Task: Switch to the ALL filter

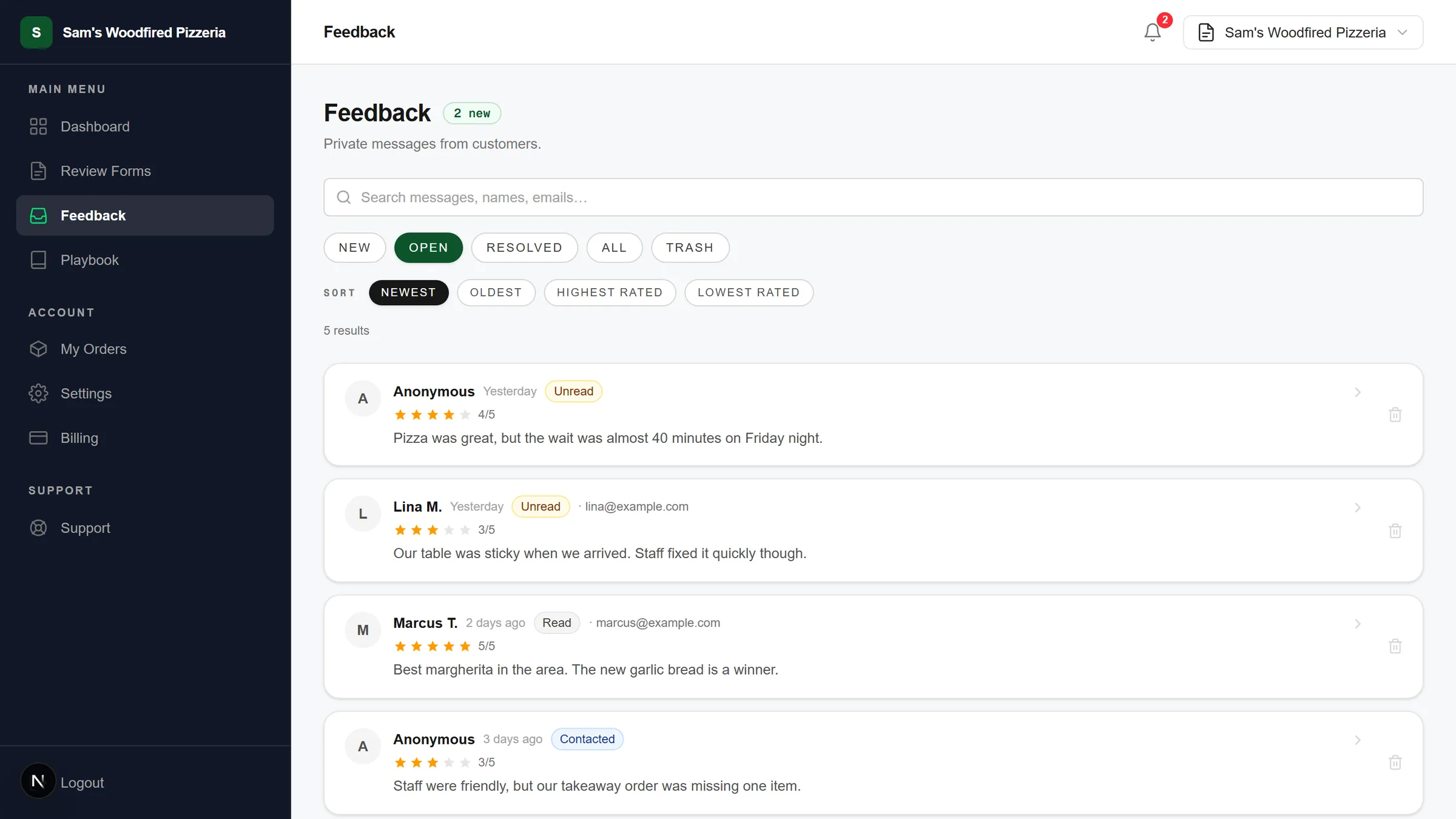Action: coord(614,248)
